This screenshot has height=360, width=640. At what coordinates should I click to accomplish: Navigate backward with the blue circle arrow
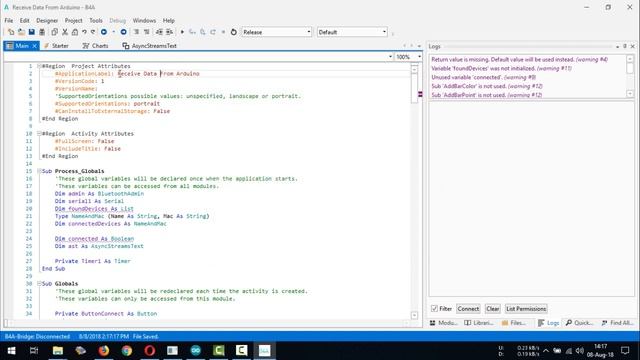click(x=104, y=32)
